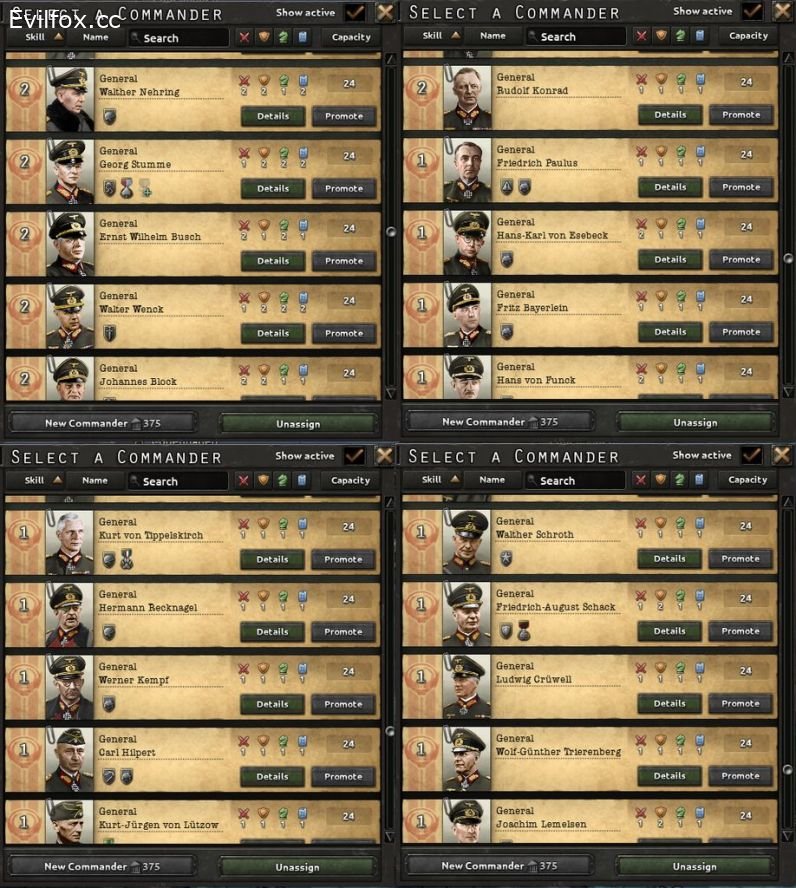Click attack skill filter icon in top-left panel

point(244,37)
